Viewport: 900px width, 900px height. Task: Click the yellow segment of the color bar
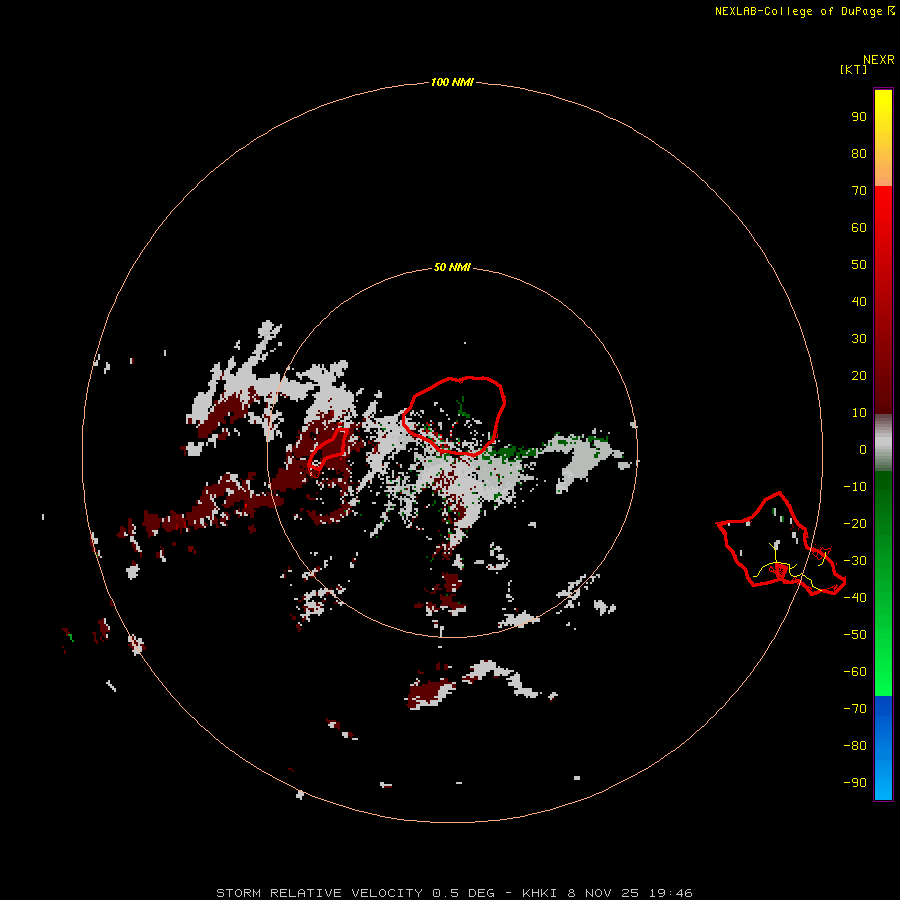883,138
